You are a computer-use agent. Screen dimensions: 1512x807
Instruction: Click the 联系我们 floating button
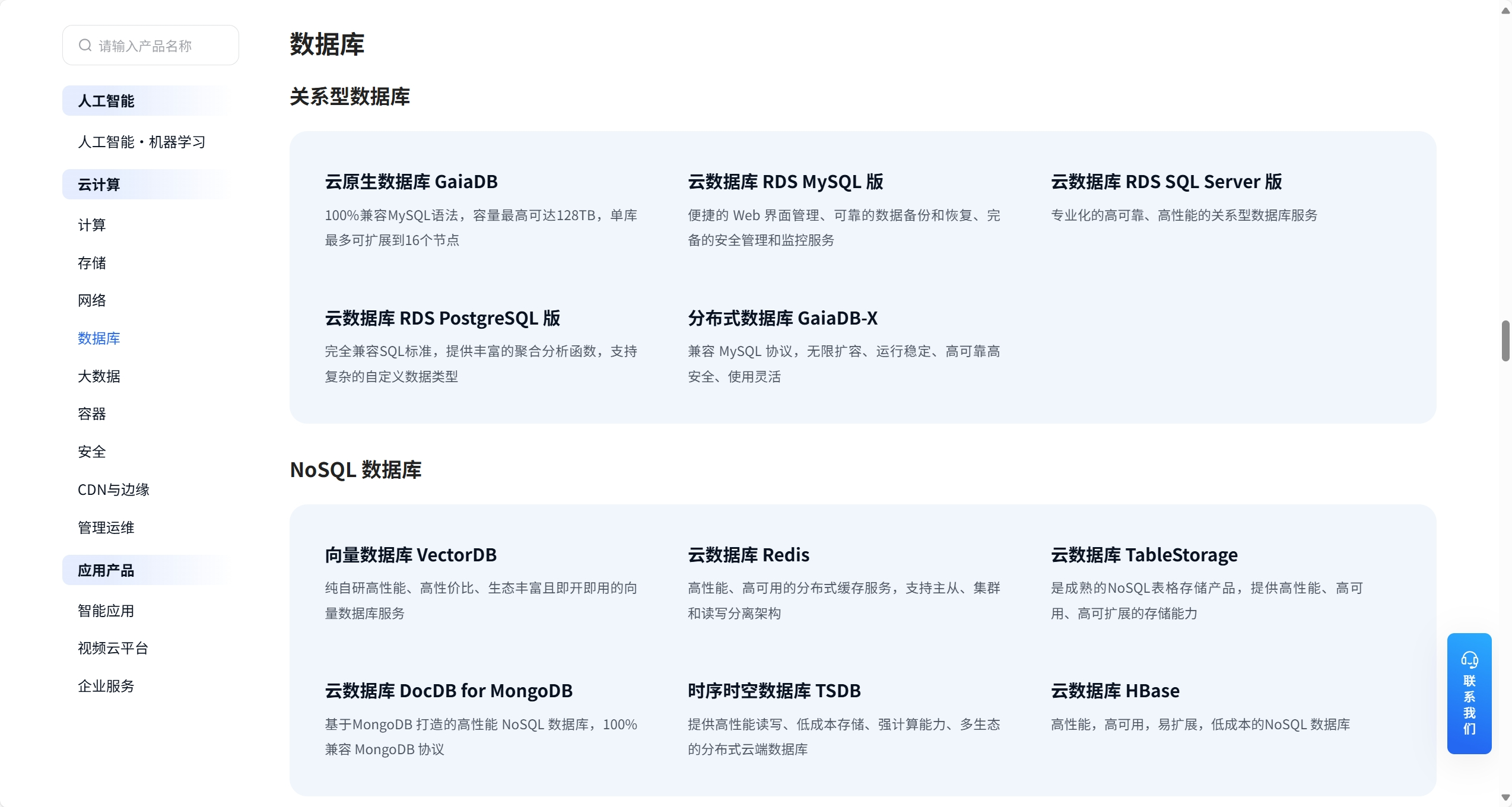(x=1469, y=704)
